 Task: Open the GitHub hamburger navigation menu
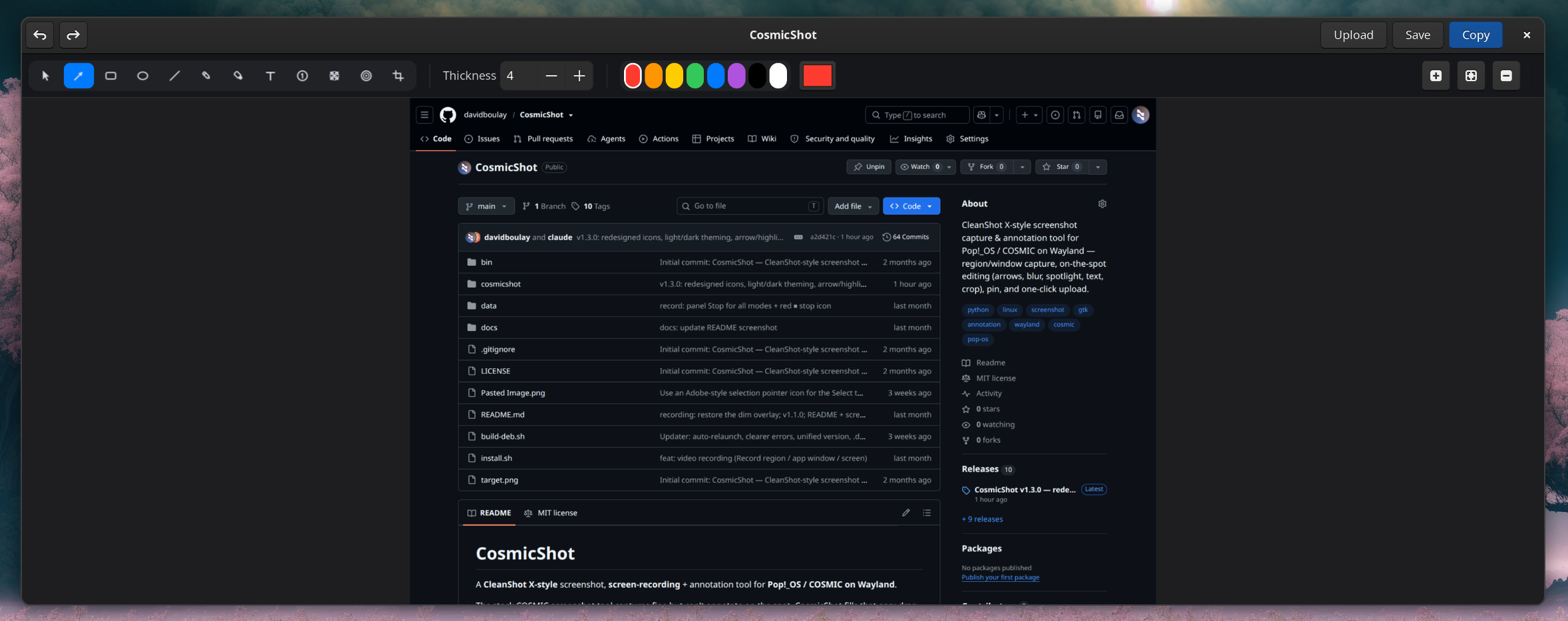[x=424, y=115]
